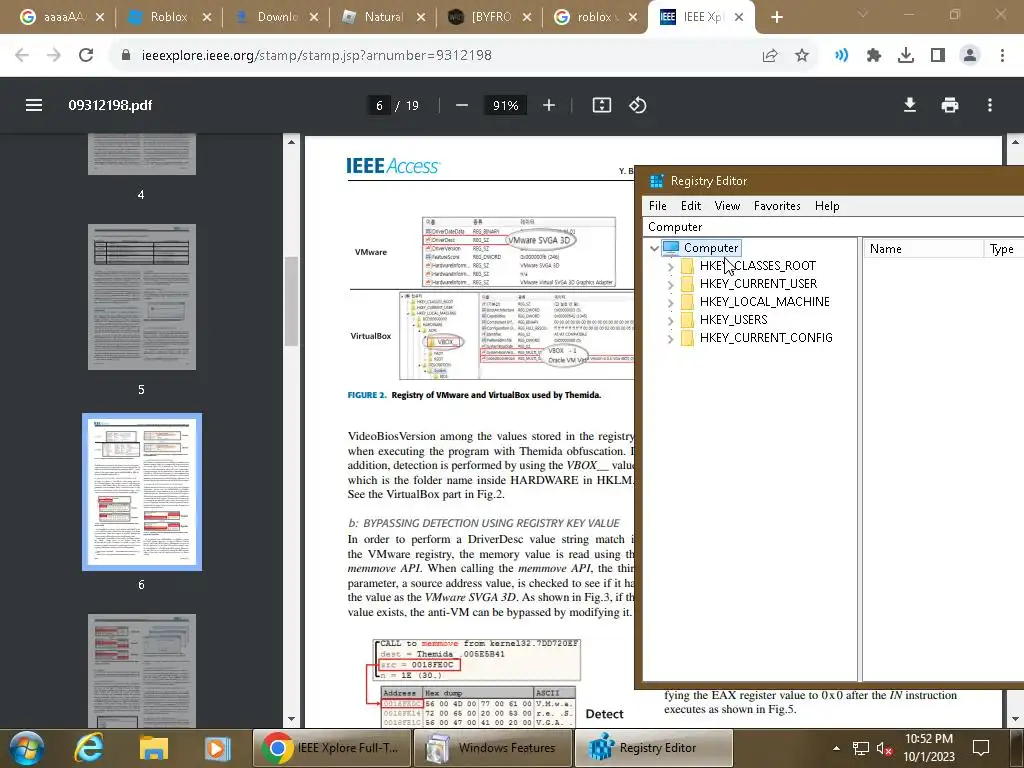Select the HKEY_LOCAL_MACHINE key
The height and width of the screenshot is (768, 1024).
765,302
